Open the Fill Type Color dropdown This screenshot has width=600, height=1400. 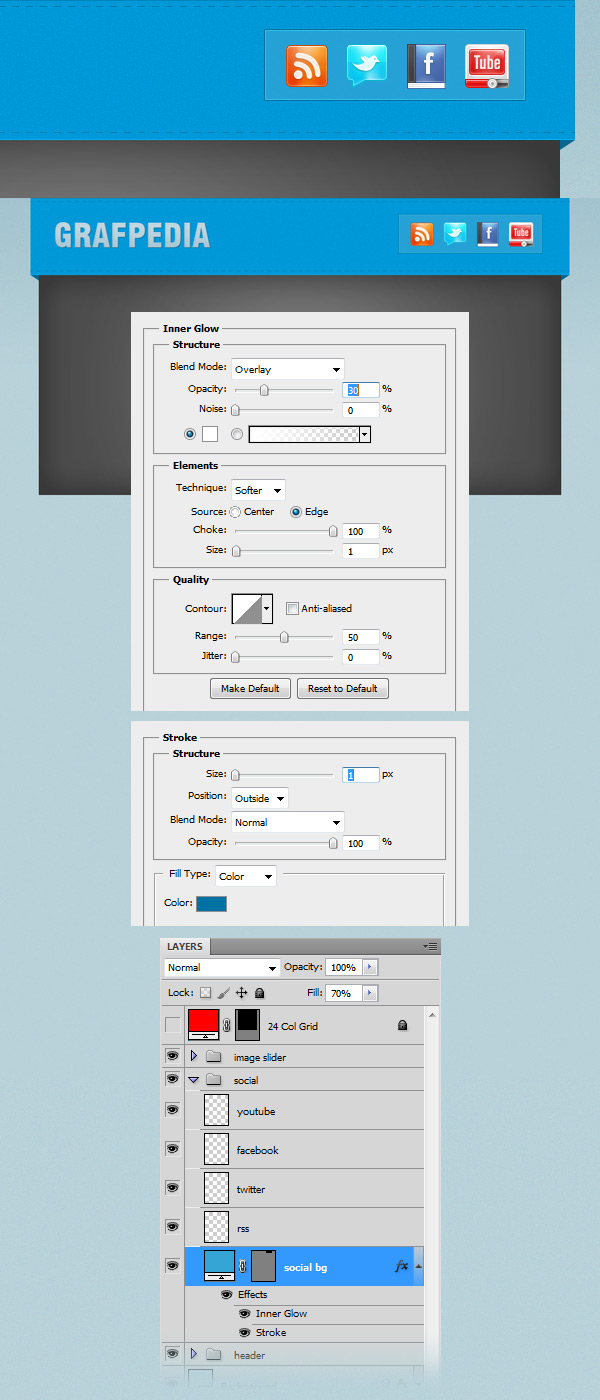pyautogui.click(x=246, y=876)
